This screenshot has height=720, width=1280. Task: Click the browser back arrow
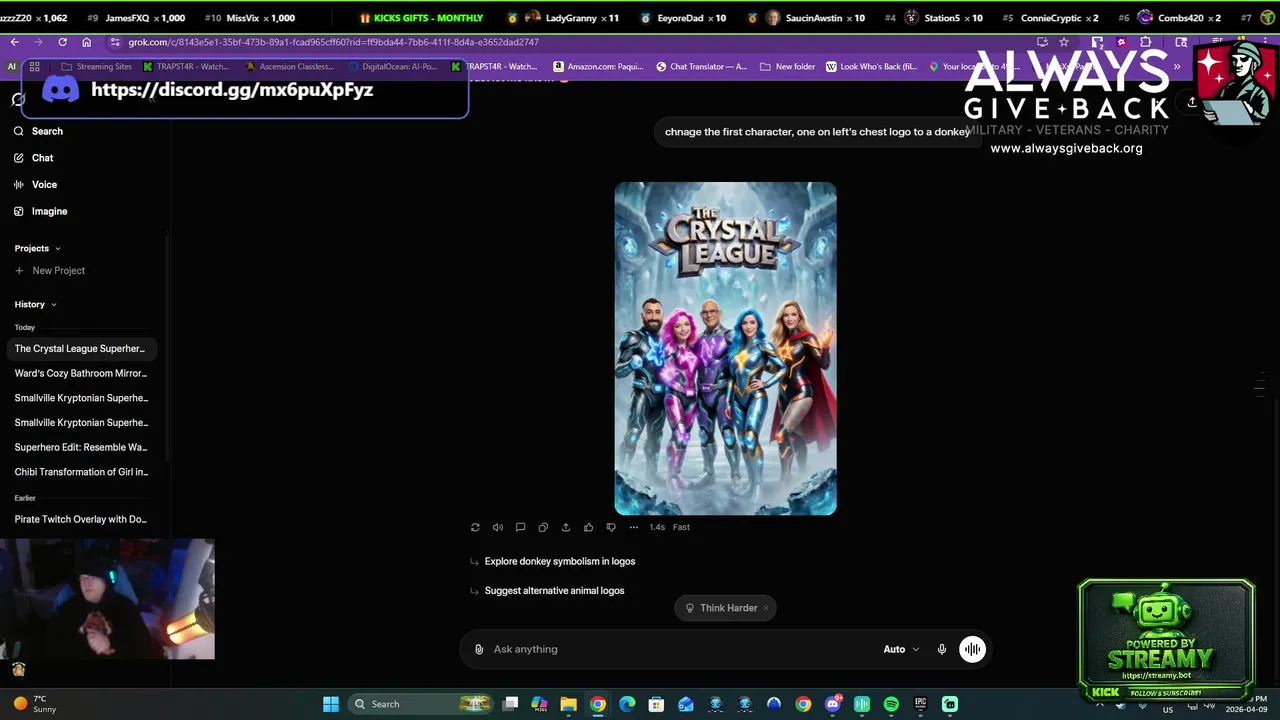(x=14, y=42)
